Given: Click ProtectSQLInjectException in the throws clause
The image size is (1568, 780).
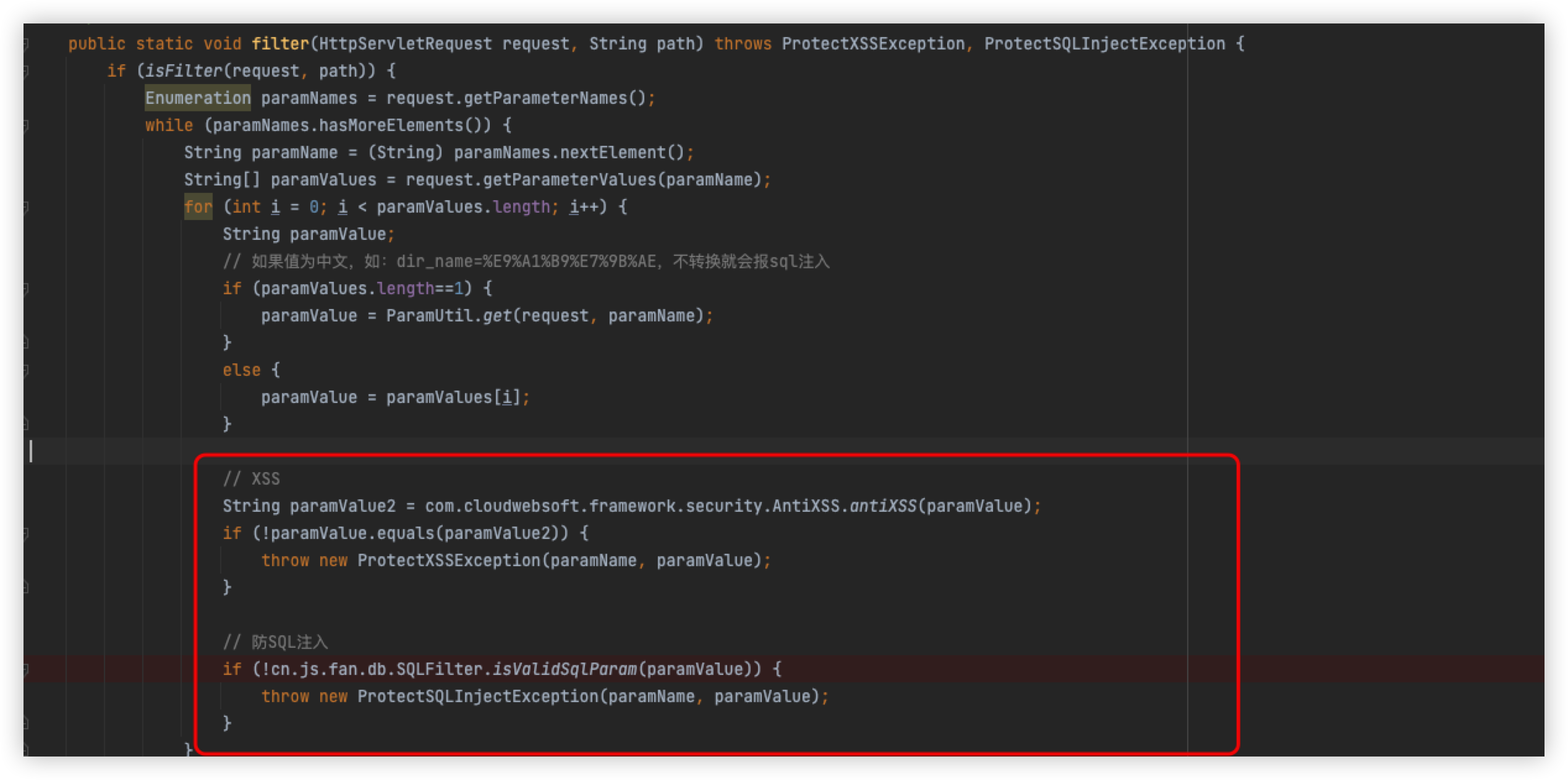Looking at the screenshot, I should coord(1104,44).
